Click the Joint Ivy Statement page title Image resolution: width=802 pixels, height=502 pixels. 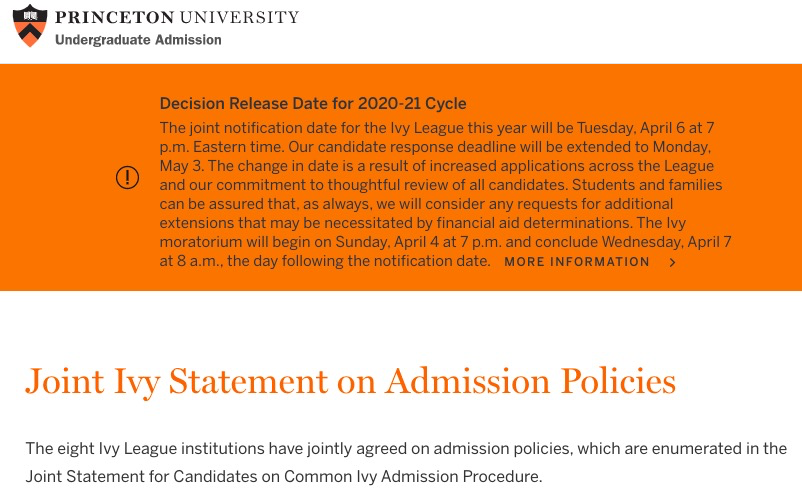tap(350, 381)
